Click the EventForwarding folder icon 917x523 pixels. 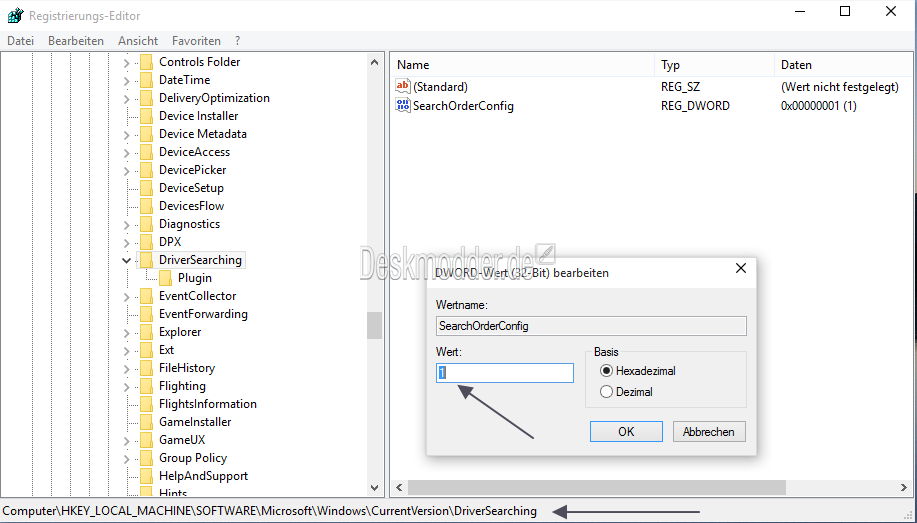point(147,314)
